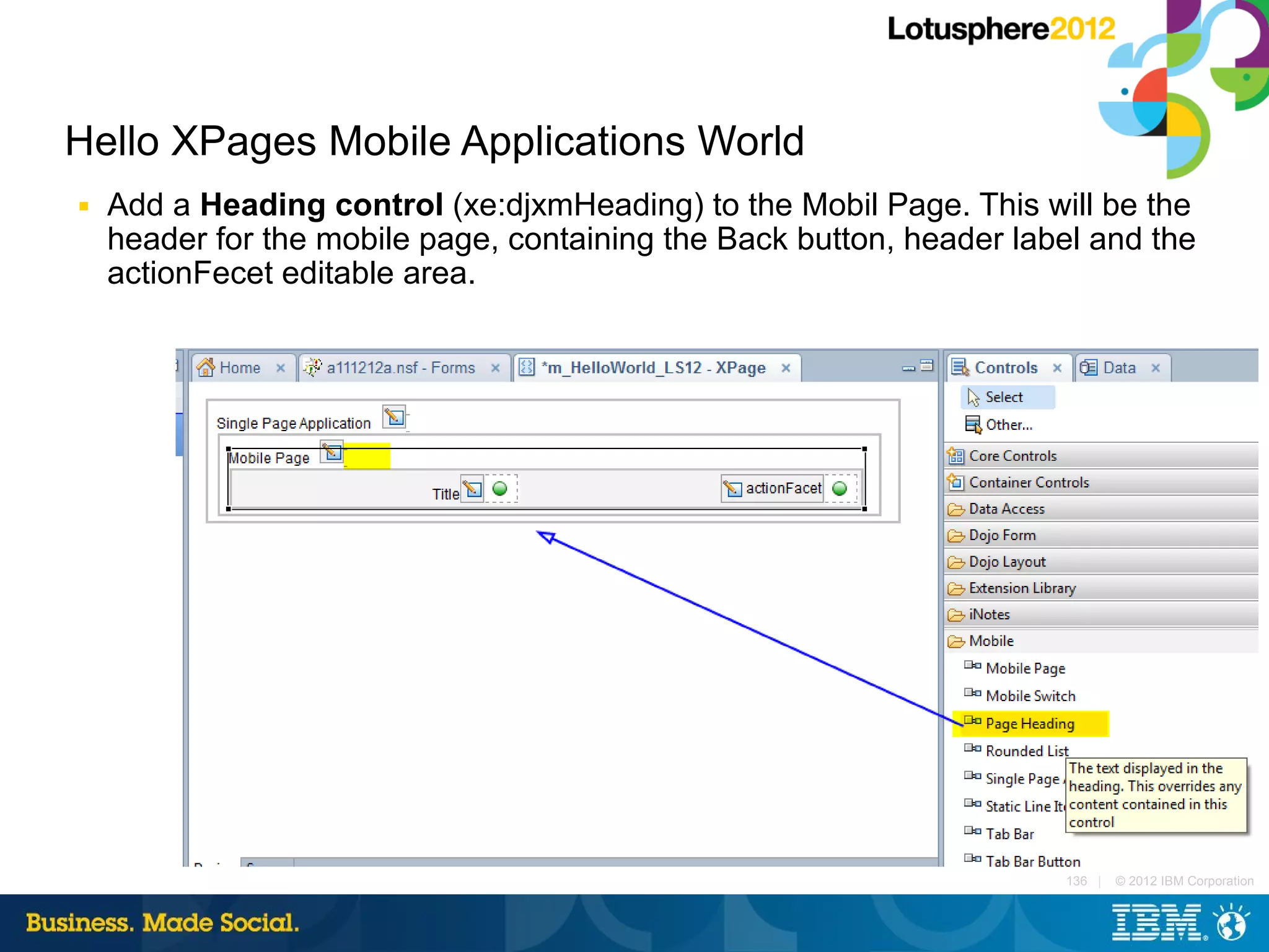The image size is (1269, 952).
Task: Maximize the editor pane
Action: 927,365
